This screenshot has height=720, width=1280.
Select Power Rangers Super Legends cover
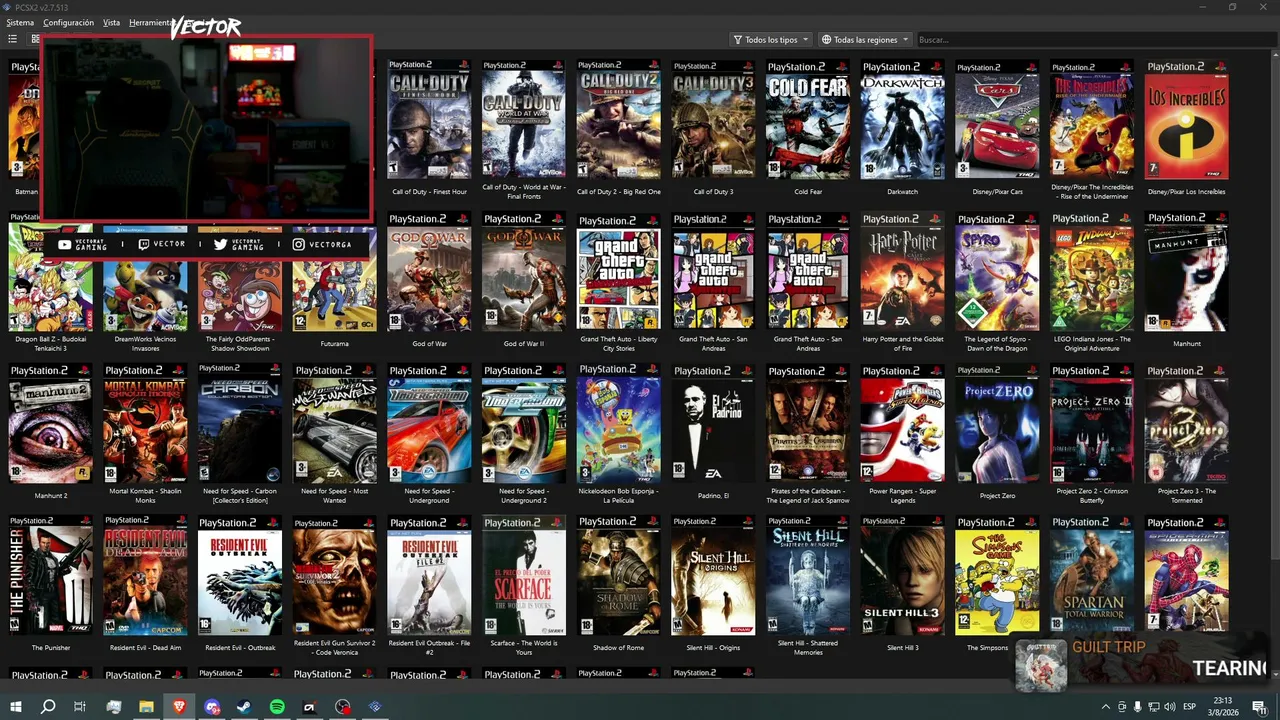coord(903,423)
